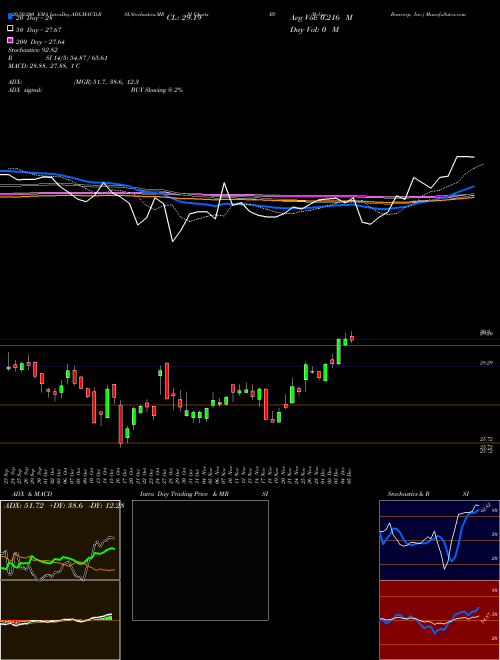Click the 'Avg Vol: 0.216 M' text
The height and width of the screenshot is (660, 500).
tap(321, 18)
